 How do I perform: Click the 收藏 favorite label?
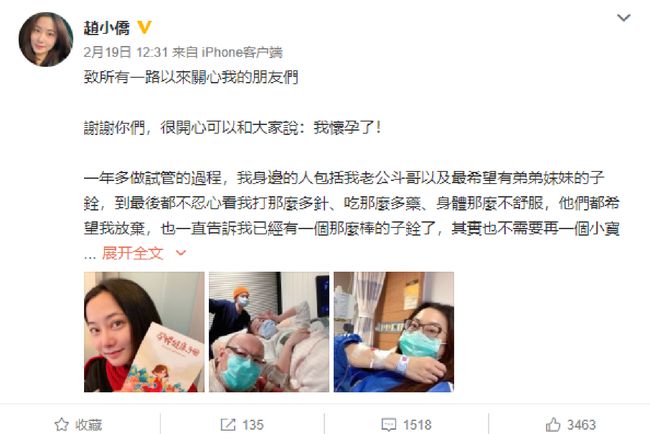pyautogui.click(x=89, y=424)
